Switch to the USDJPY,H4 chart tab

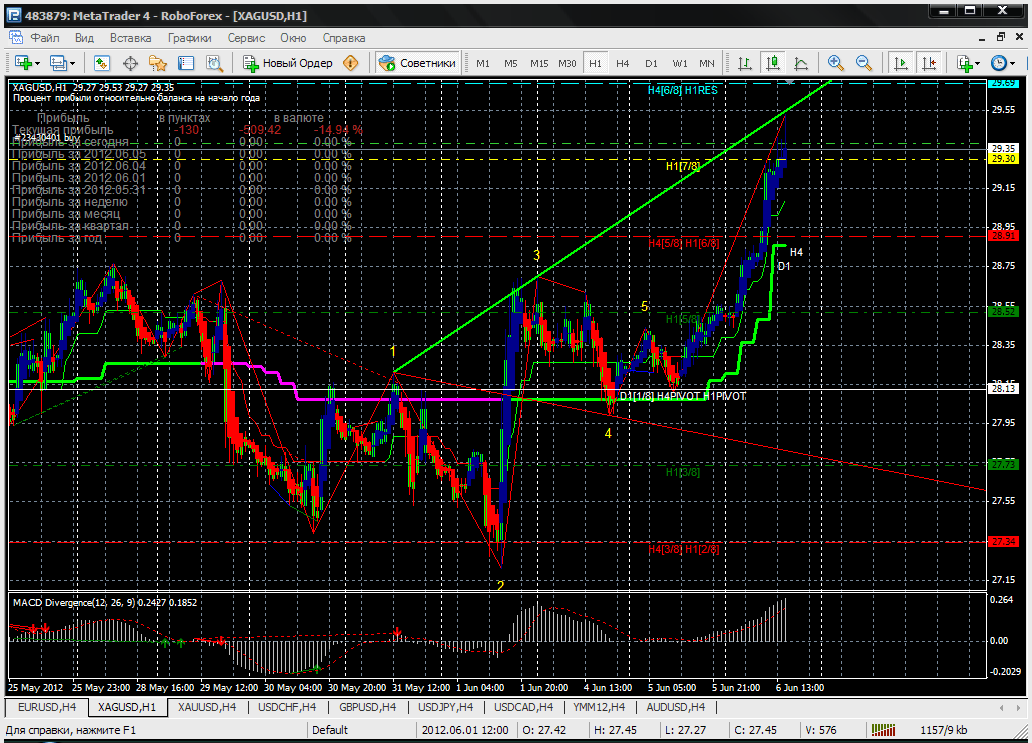pos(446,707)
